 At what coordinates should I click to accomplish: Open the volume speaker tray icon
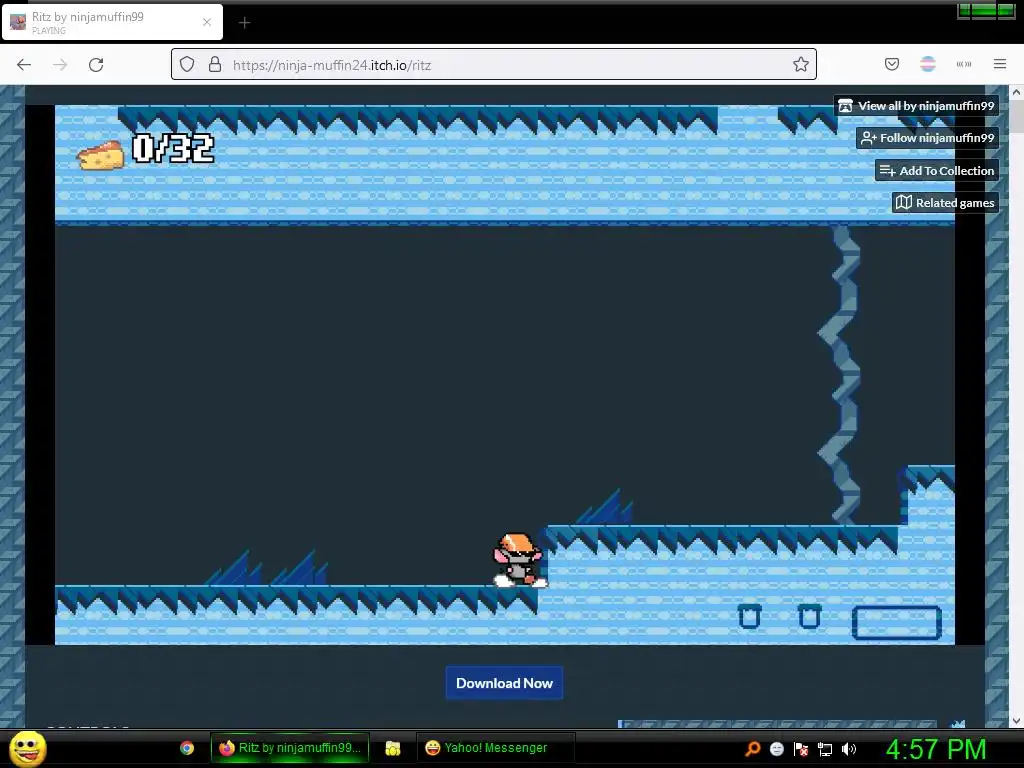coord(849,749)
